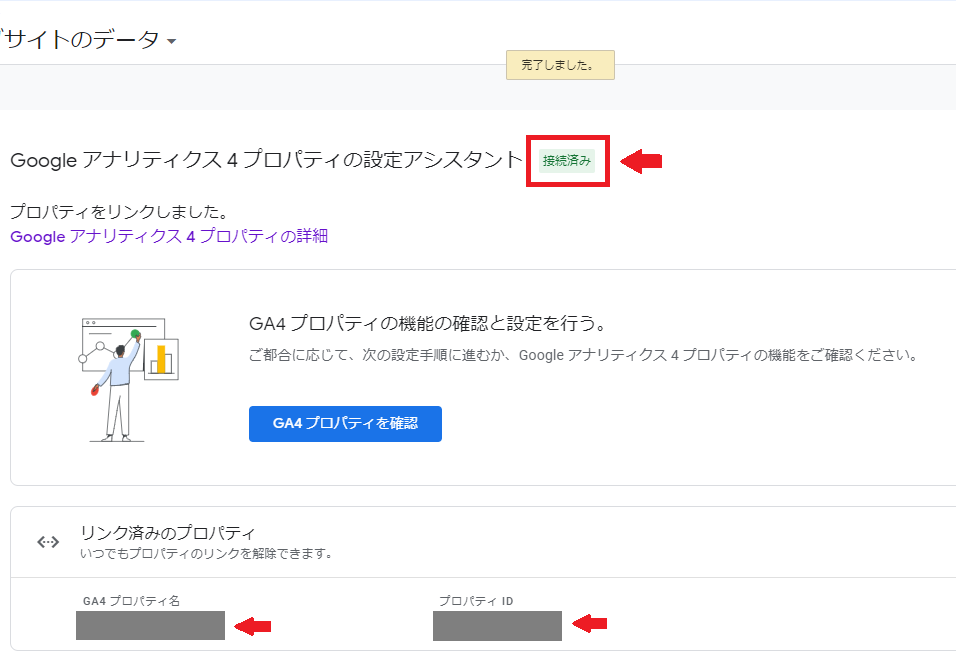Click the プロパティをリンクしました。 text

120,211
